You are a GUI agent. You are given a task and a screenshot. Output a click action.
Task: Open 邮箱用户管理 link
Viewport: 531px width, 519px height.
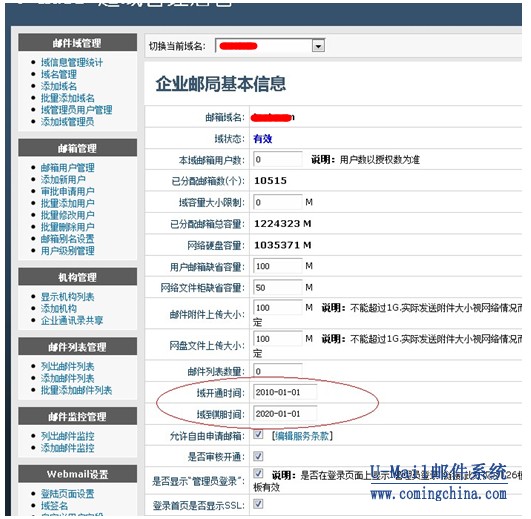tap(67, 168)
